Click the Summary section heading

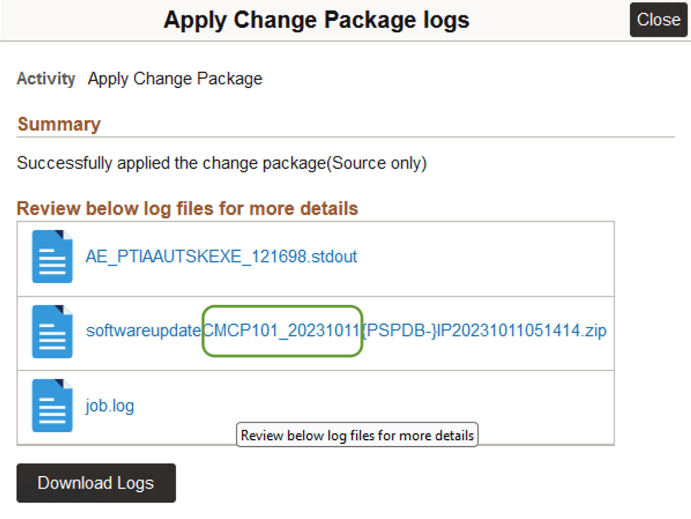[x=59, y=124]
